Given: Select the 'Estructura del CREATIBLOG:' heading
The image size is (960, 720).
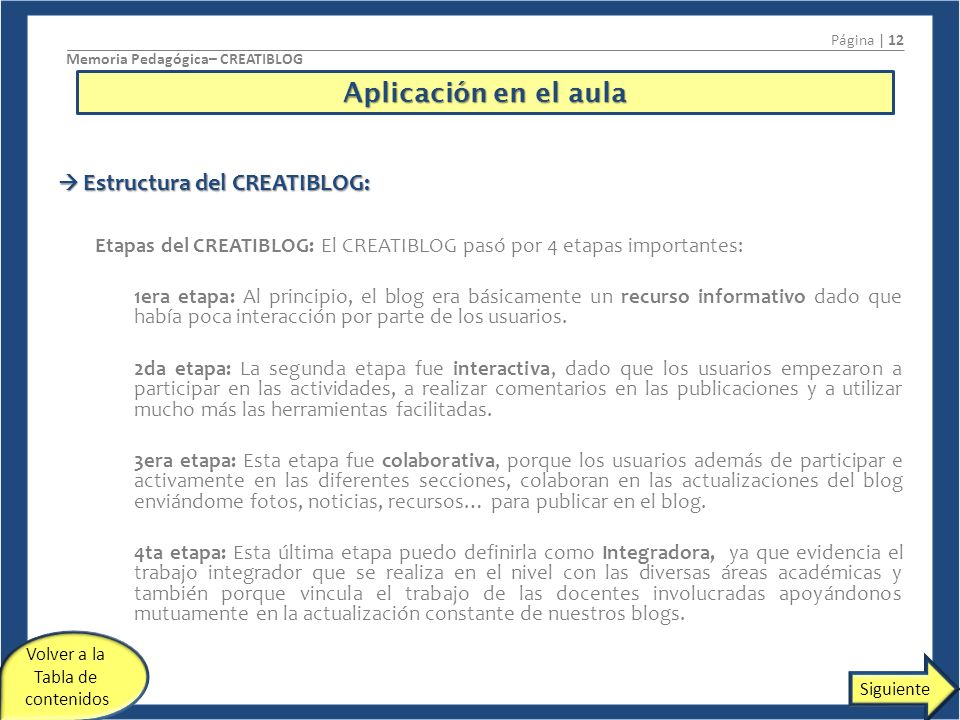Looking at the screenshot, I should tap(227, 182).
